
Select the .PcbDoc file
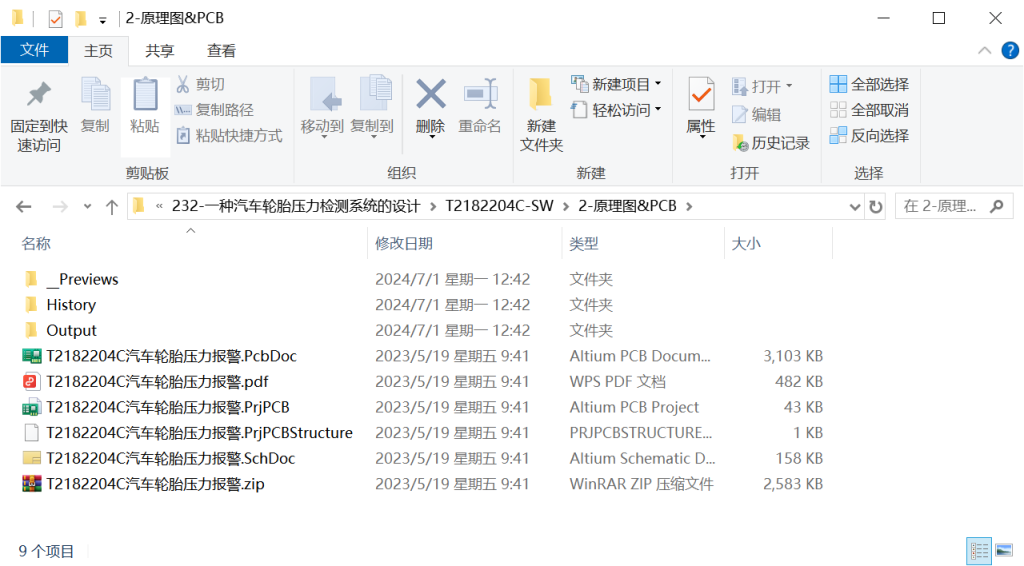tap(171, 356)
